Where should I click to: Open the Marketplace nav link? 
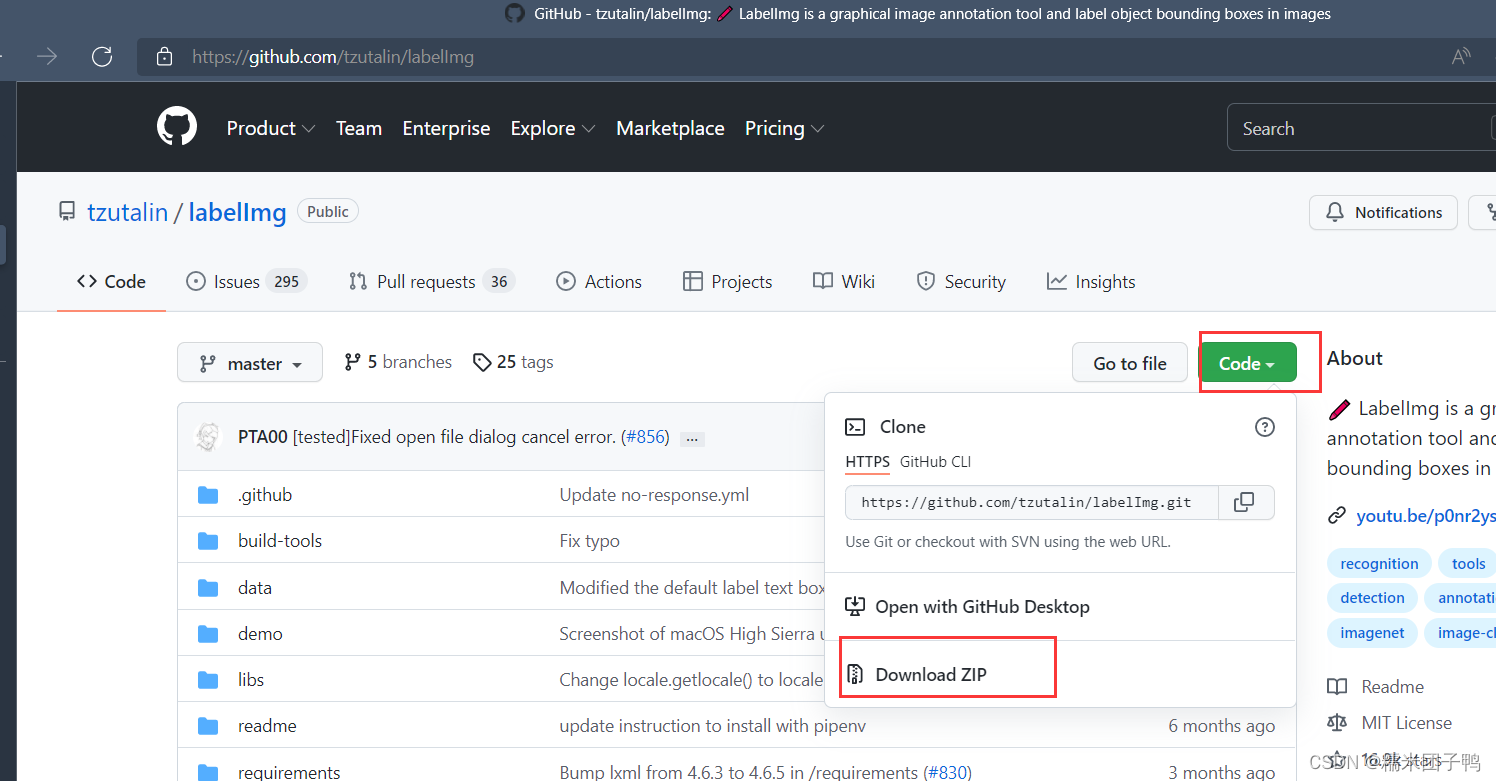670,128
